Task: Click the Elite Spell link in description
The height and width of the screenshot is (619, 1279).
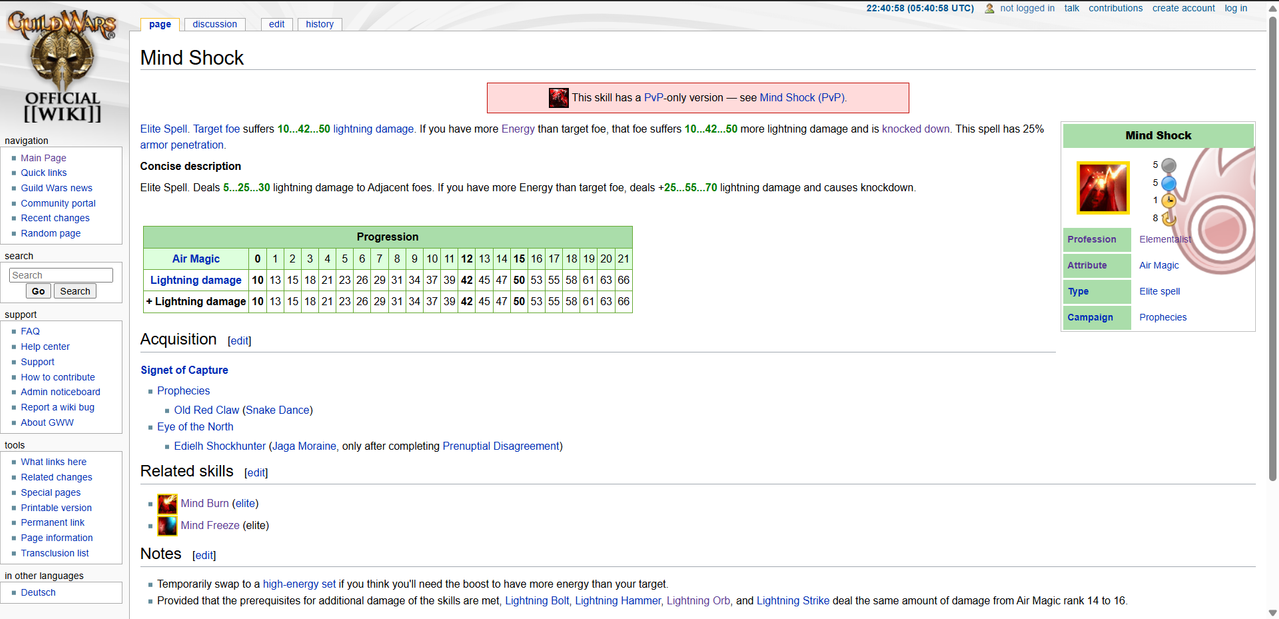Action: point(164,129)
